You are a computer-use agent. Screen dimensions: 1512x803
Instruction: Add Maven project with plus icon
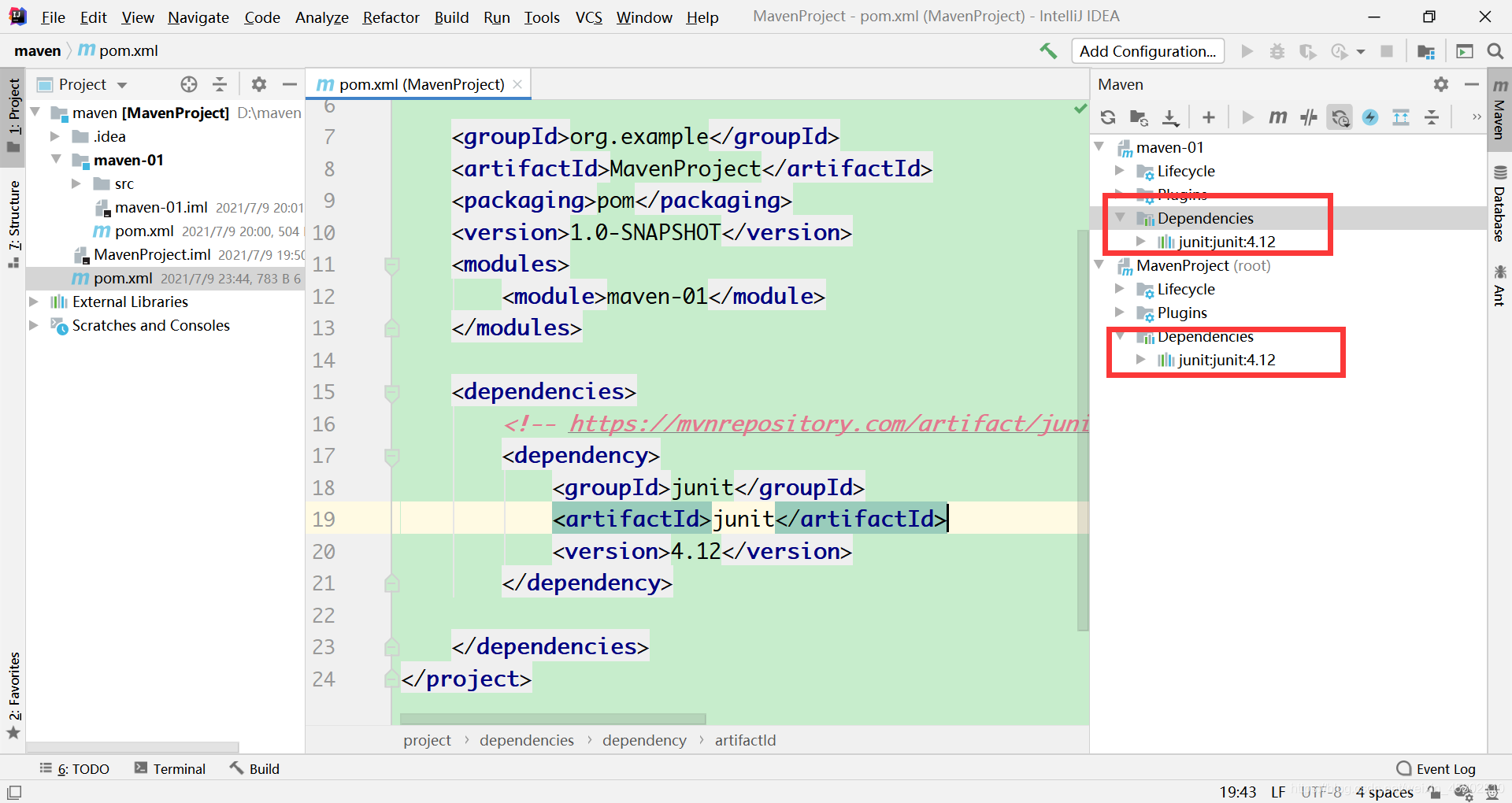tap(1209, 117)
